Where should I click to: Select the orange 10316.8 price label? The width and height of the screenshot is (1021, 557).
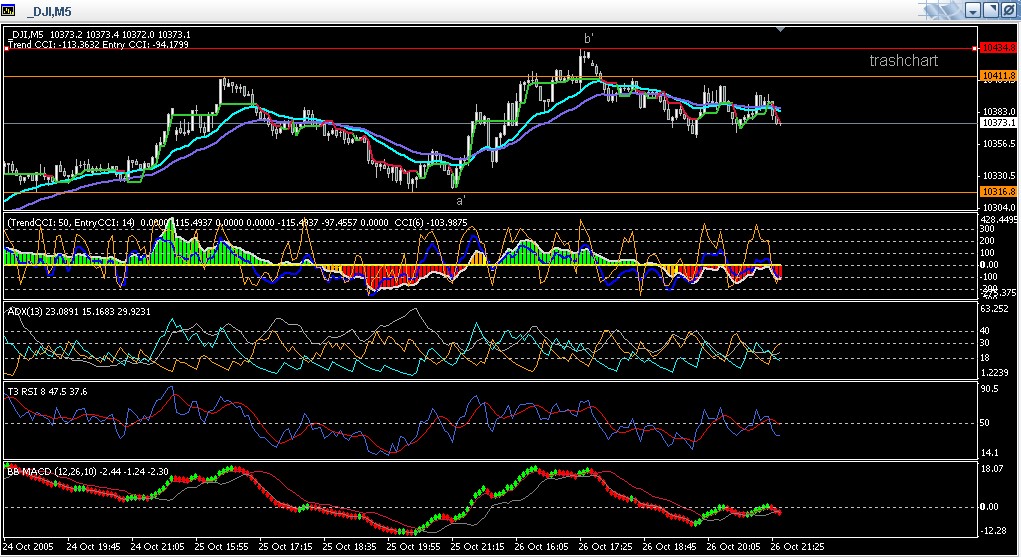pos(998,192)
